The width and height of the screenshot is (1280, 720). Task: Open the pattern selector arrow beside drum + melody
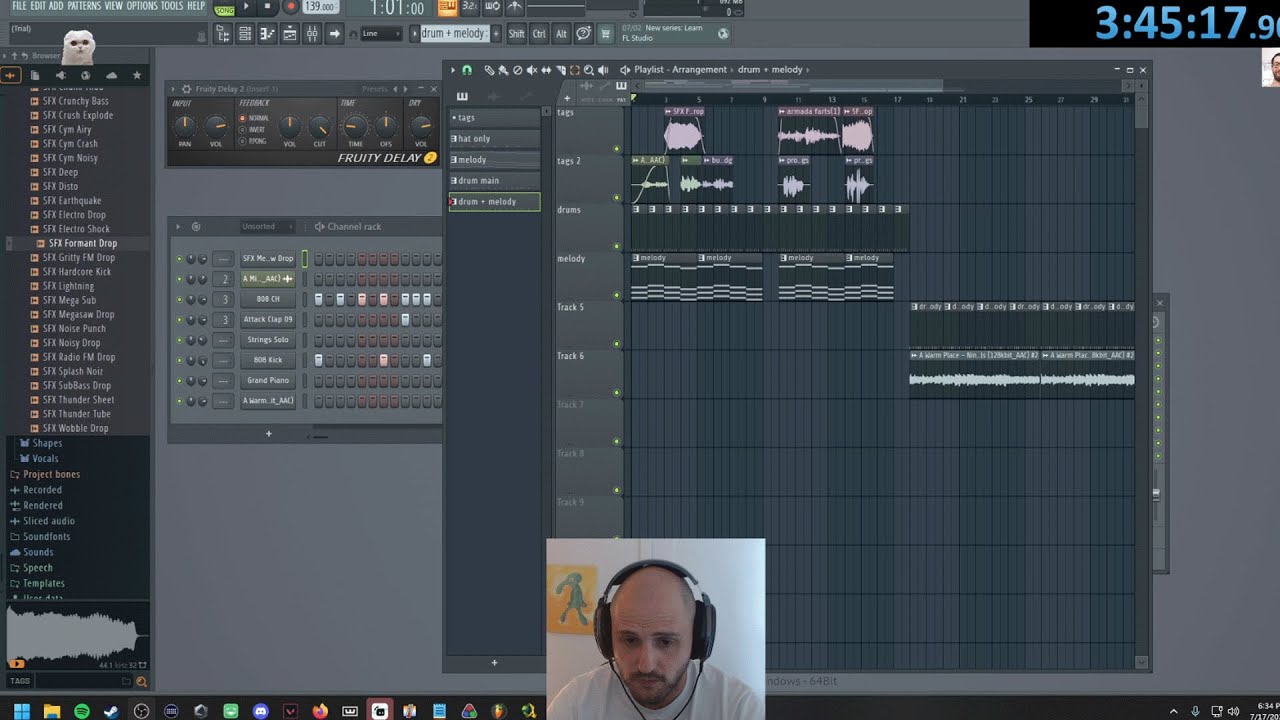coord(414,34)
